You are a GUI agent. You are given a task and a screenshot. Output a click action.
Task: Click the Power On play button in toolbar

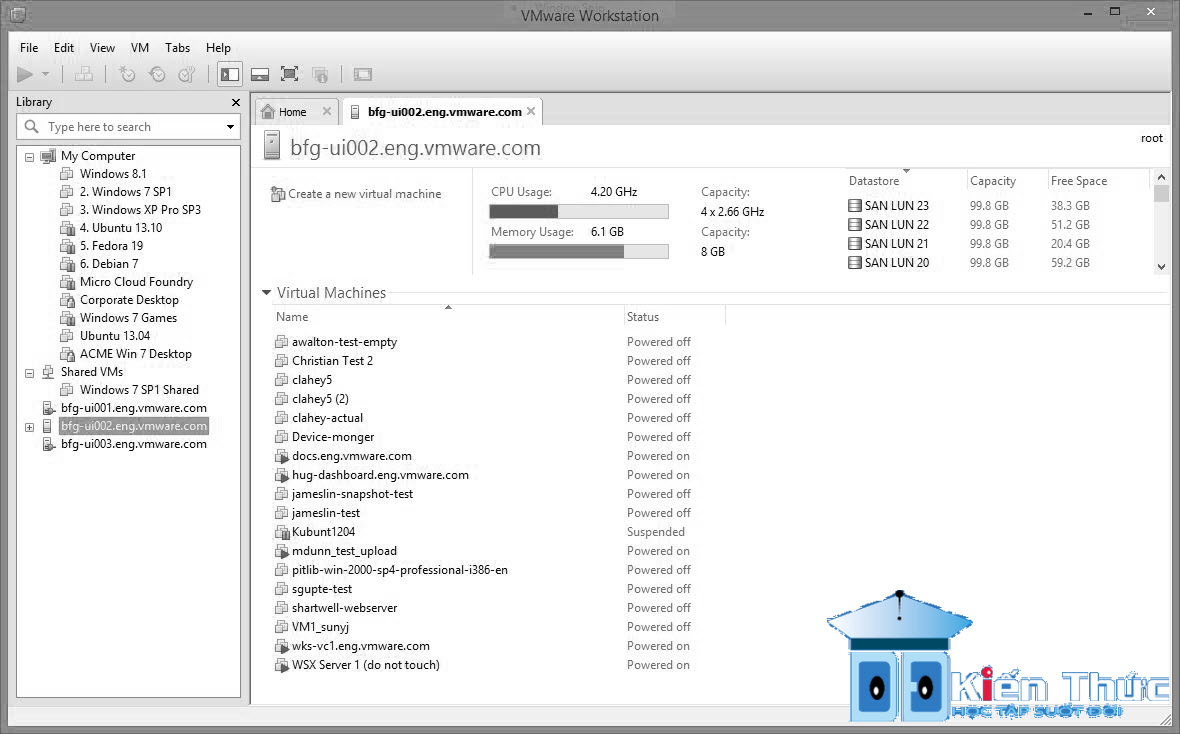[25, 74]
